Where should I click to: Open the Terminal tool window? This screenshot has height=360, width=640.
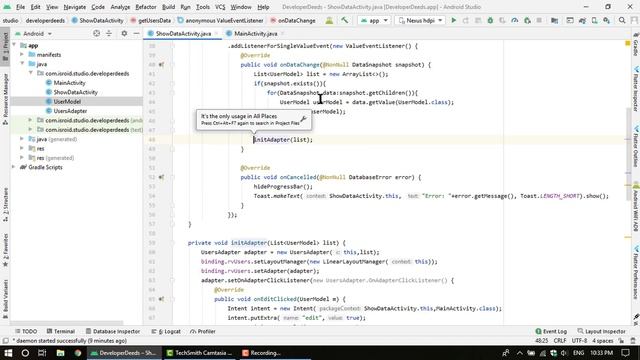click(60, 331)
